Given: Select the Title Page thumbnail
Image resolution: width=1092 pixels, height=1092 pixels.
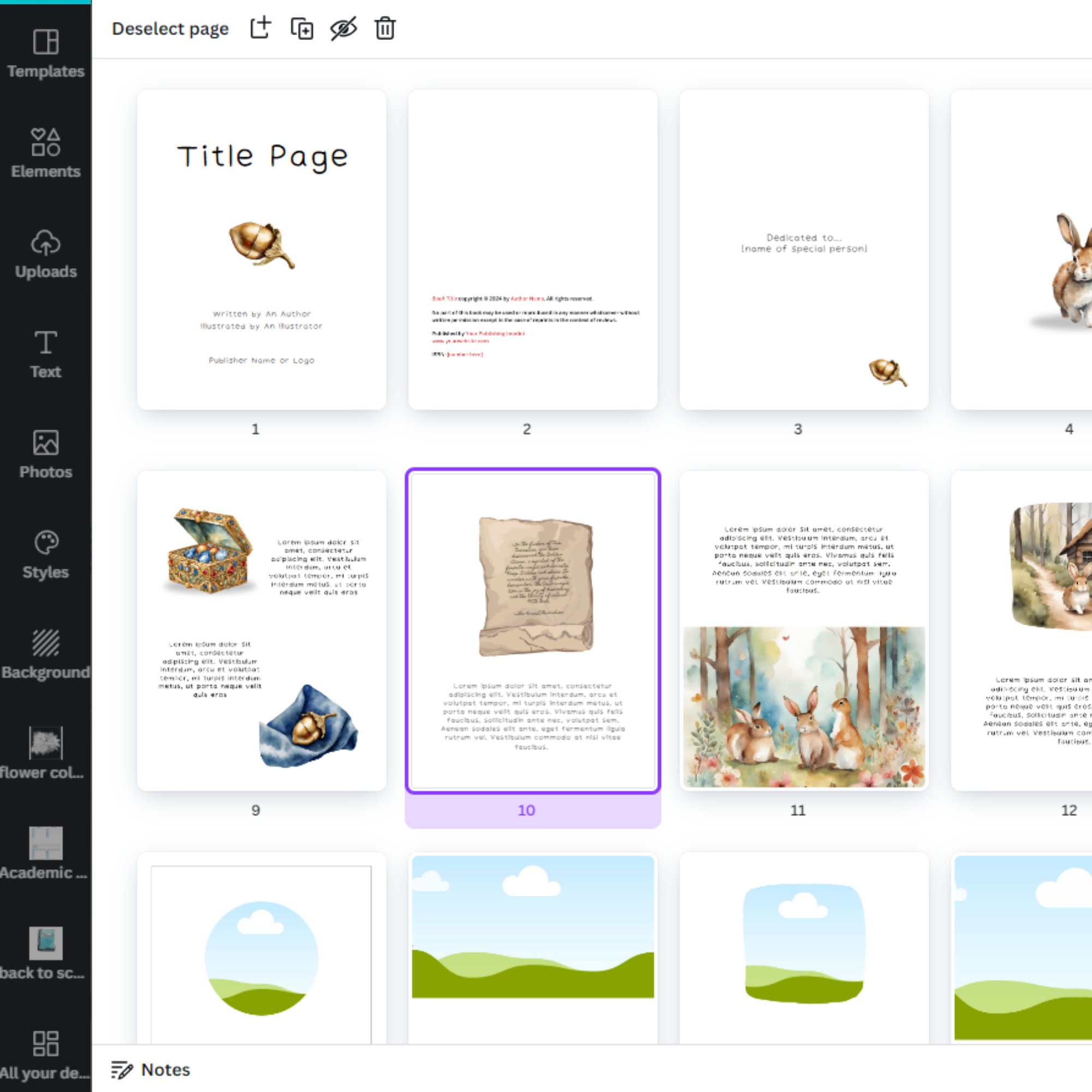Looking at the screenshot, I should [x=261, y=248].
